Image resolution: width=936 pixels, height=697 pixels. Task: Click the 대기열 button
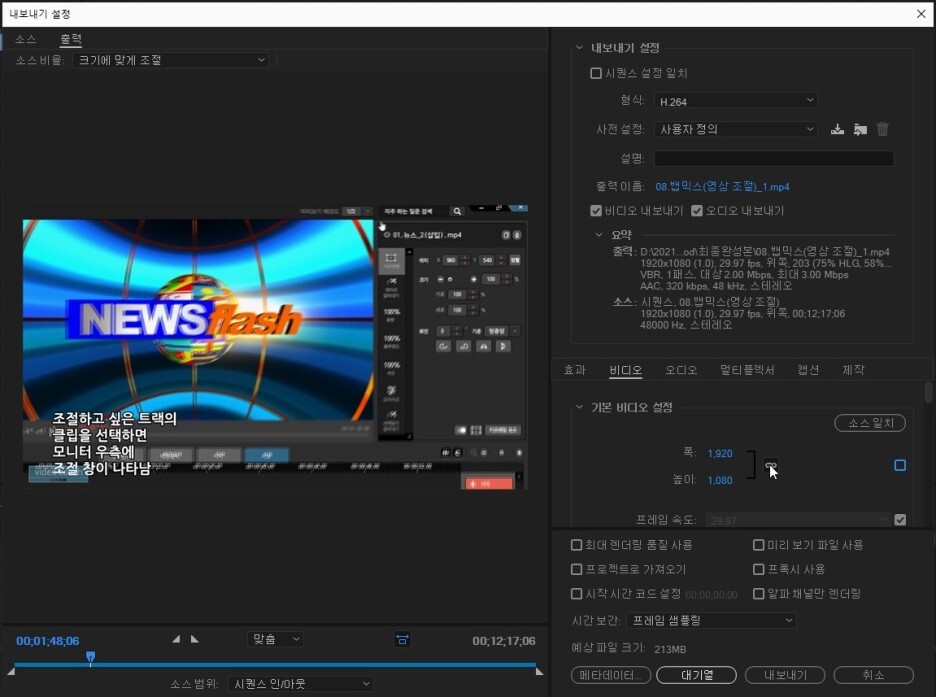(x=697, y=675)
